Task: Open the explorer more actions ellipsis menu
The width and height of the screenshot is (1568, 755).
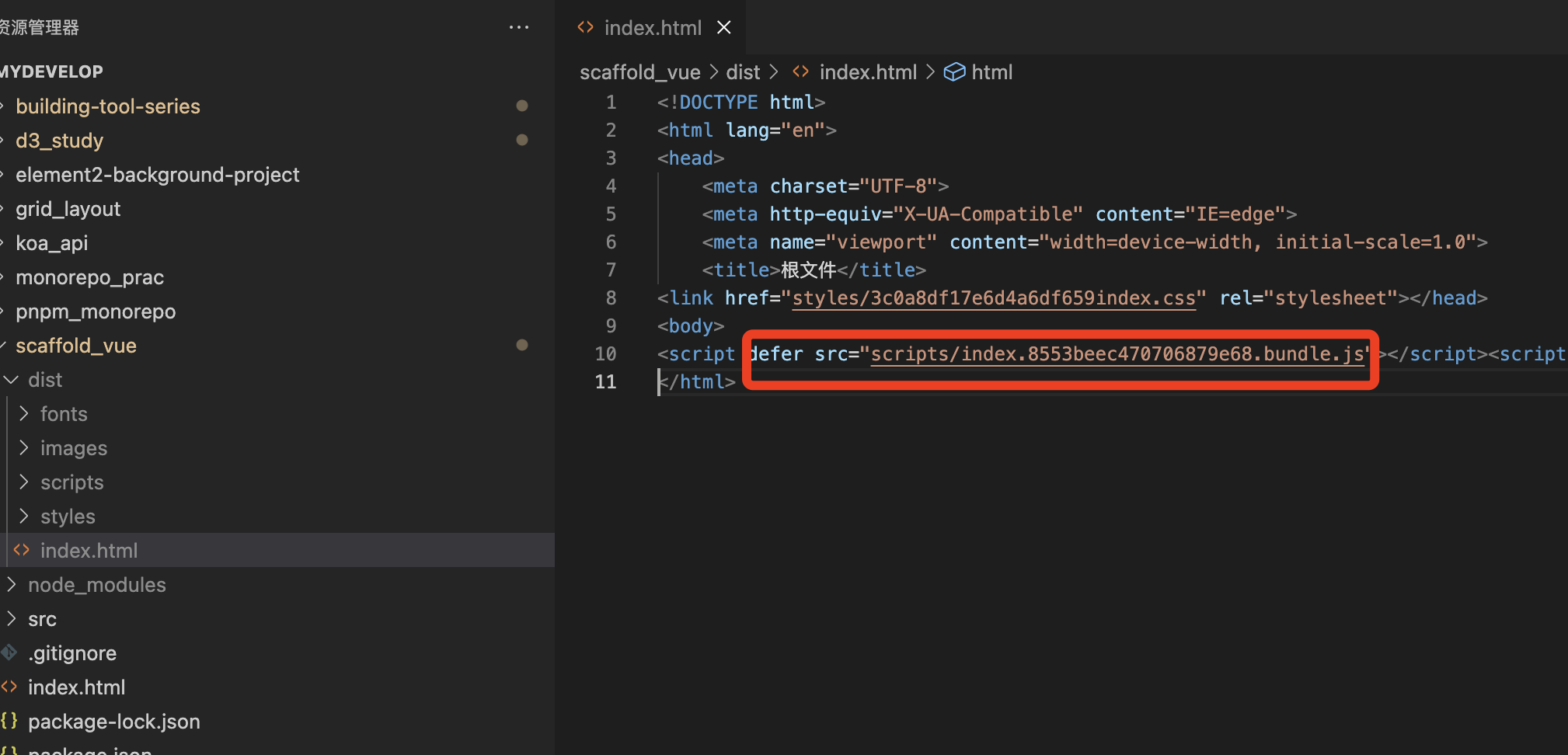Action: point(519,27)
